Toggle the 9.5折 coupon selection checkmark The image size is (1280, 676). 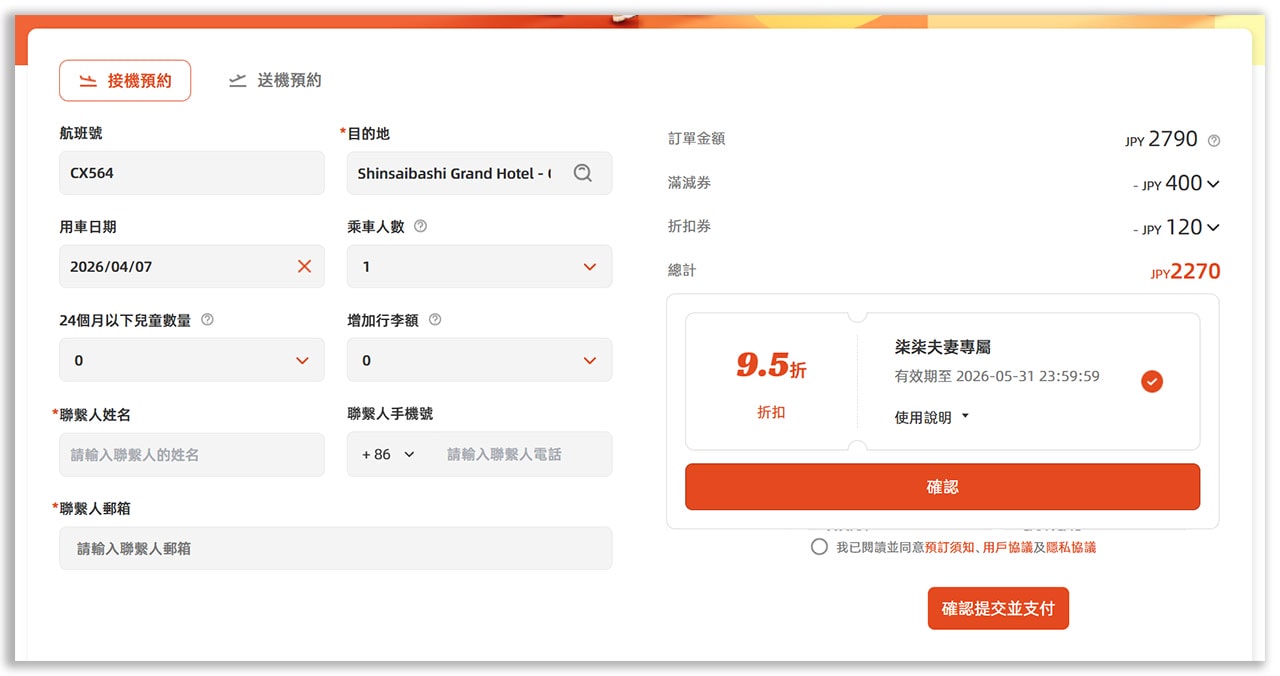[1152, 381]
